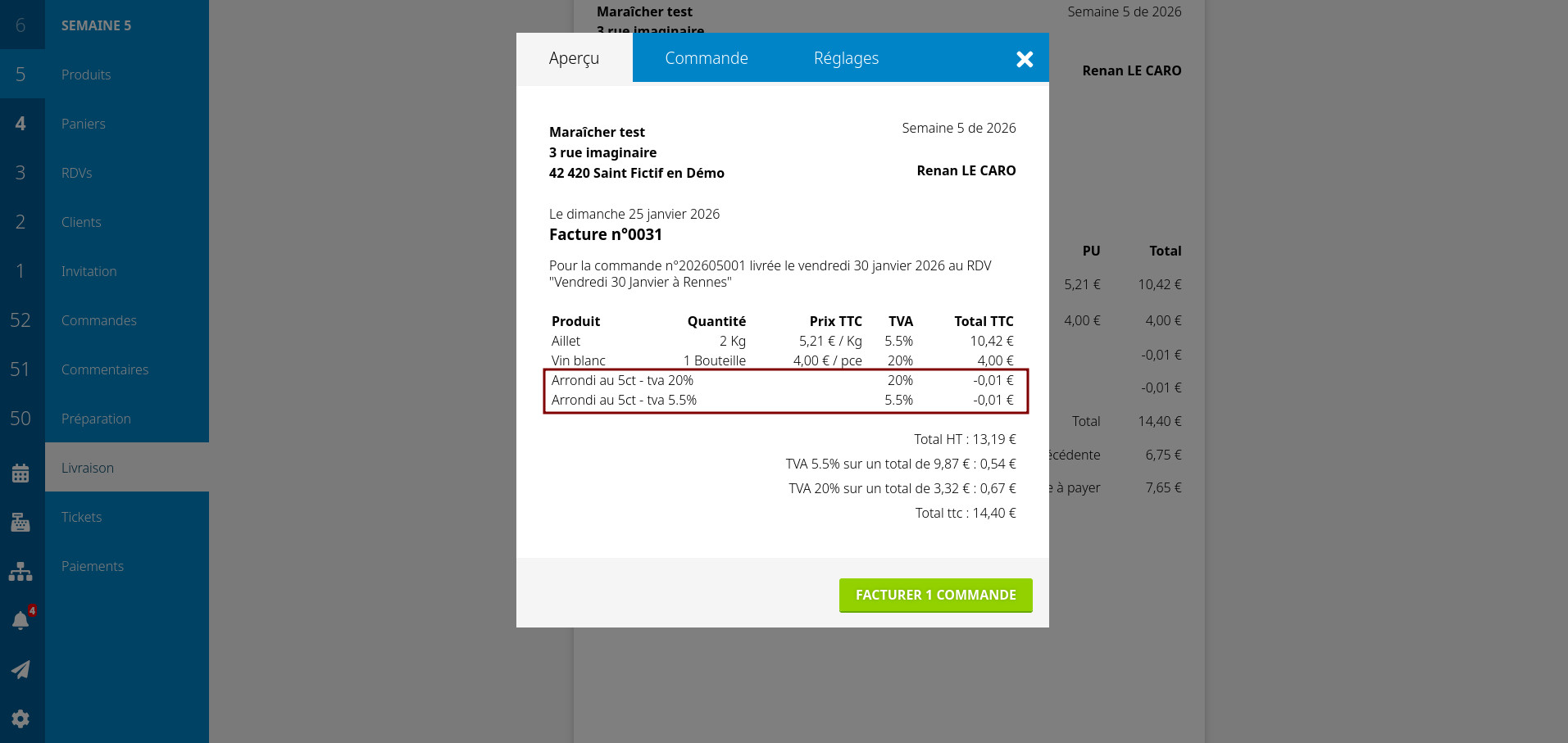Jump to week 4 in the sidebar
The height and width of the screenshot is (743, 1568).
click(x=20, y=124)
